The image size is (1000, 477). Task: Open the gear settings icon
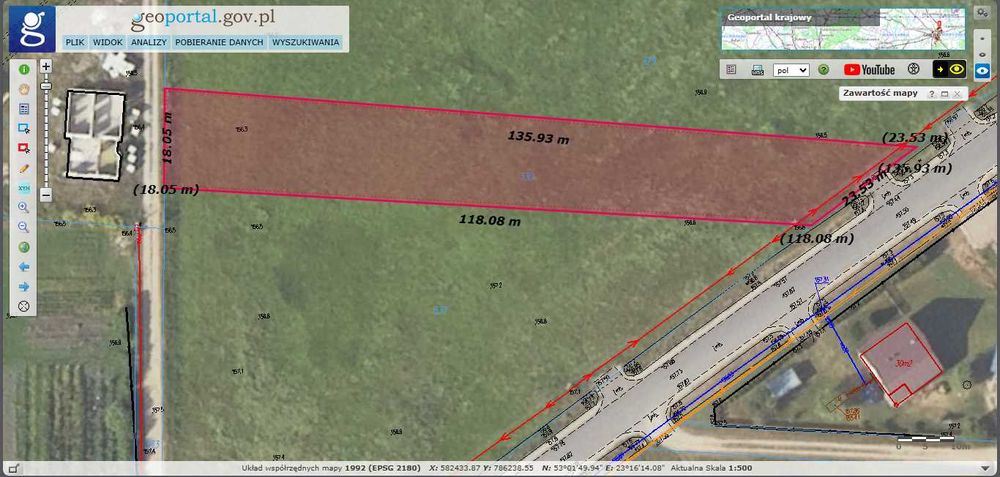tap(982, 13)
